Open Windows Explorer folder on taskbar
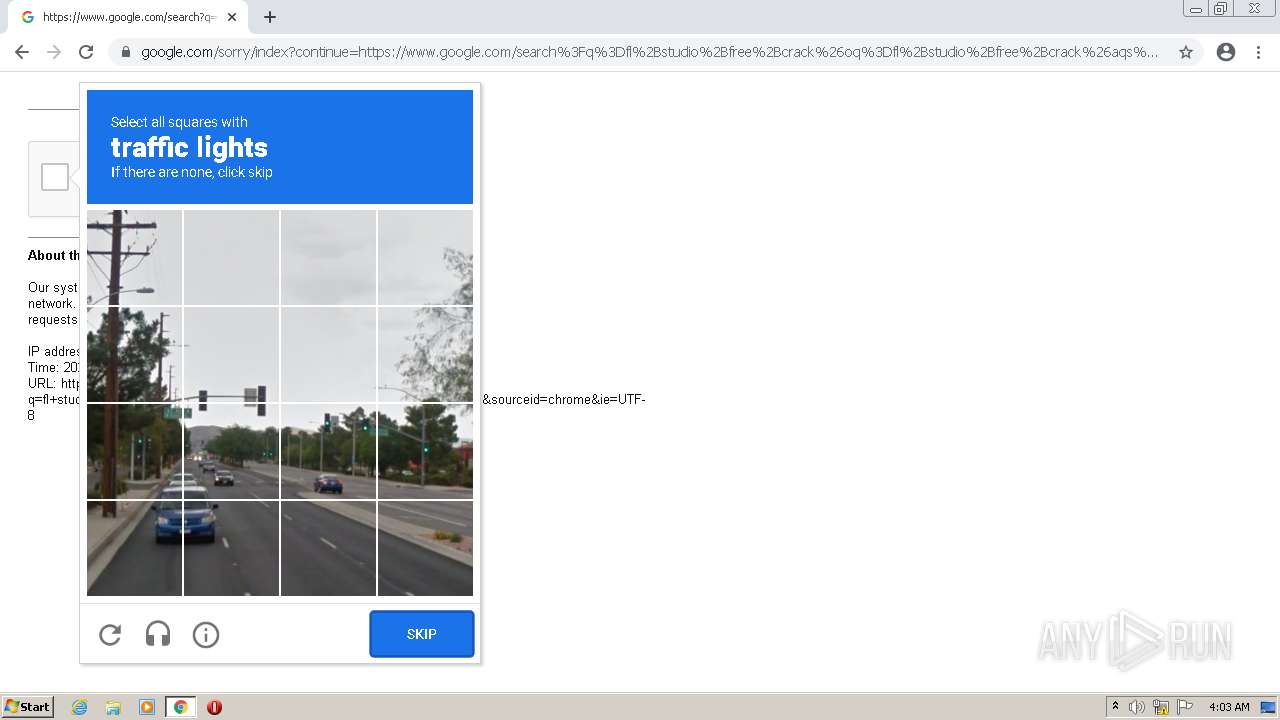 click(x=113, y=707)
